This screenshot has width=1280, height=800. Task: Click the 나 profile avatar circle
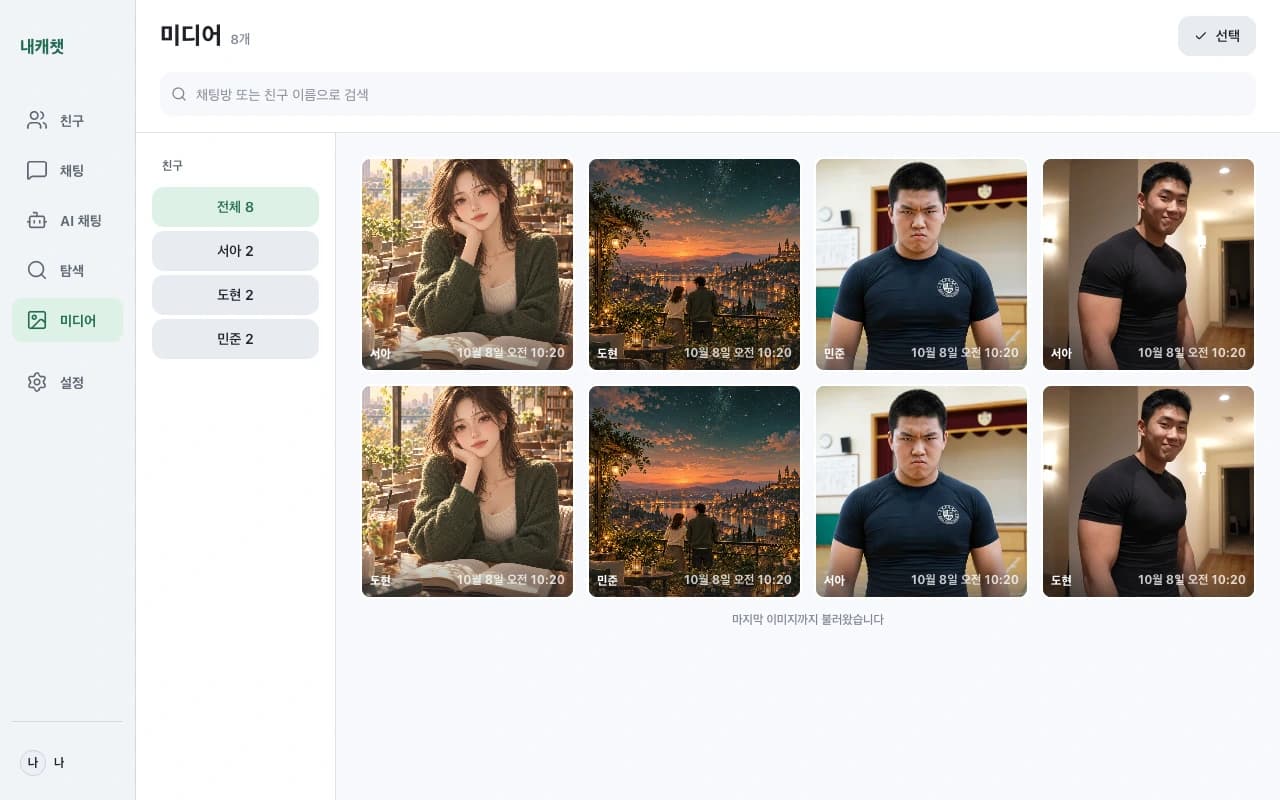coord(33,763)
